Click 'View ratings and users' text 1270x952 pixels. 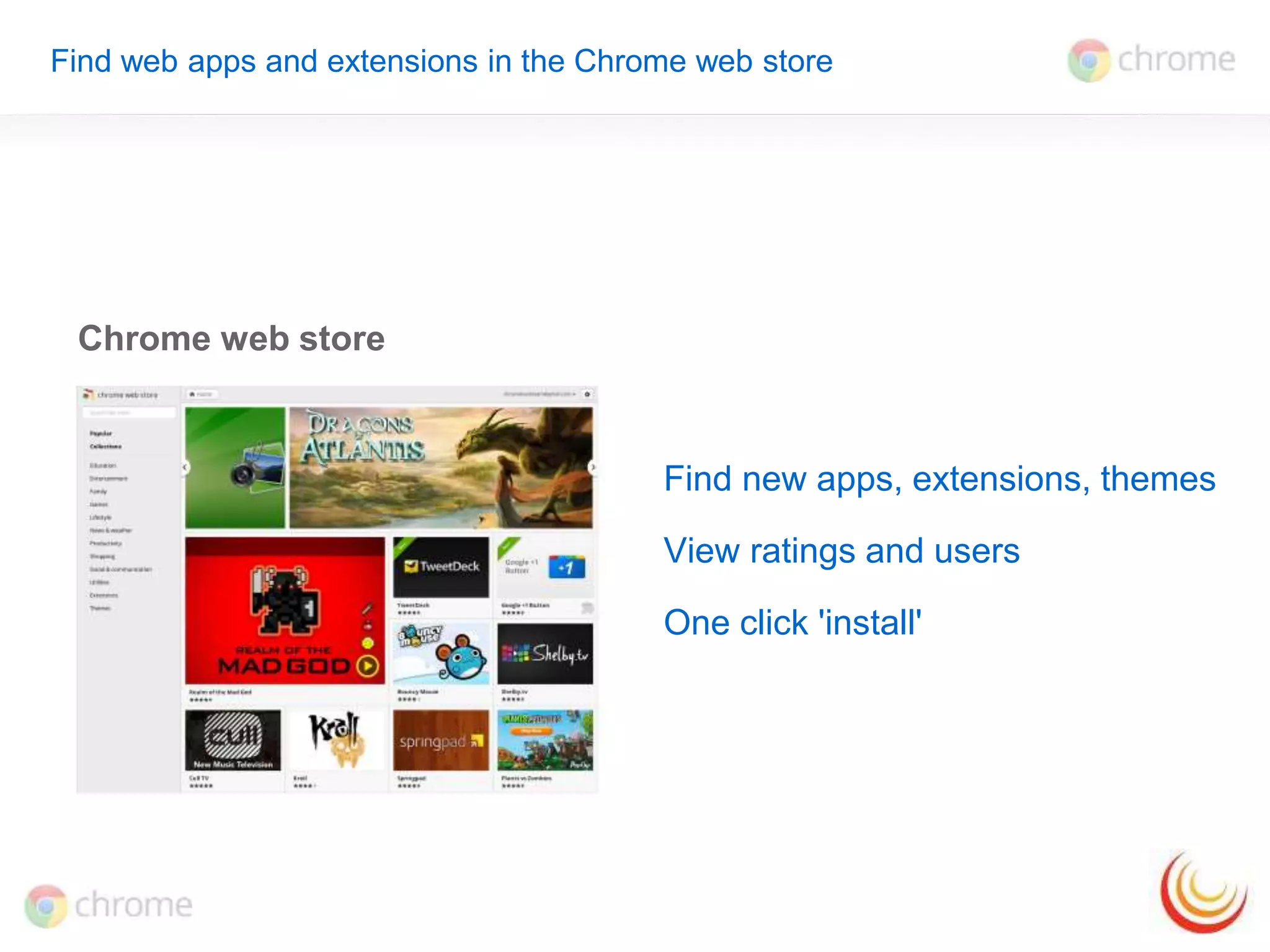click(x=841, y=550)
